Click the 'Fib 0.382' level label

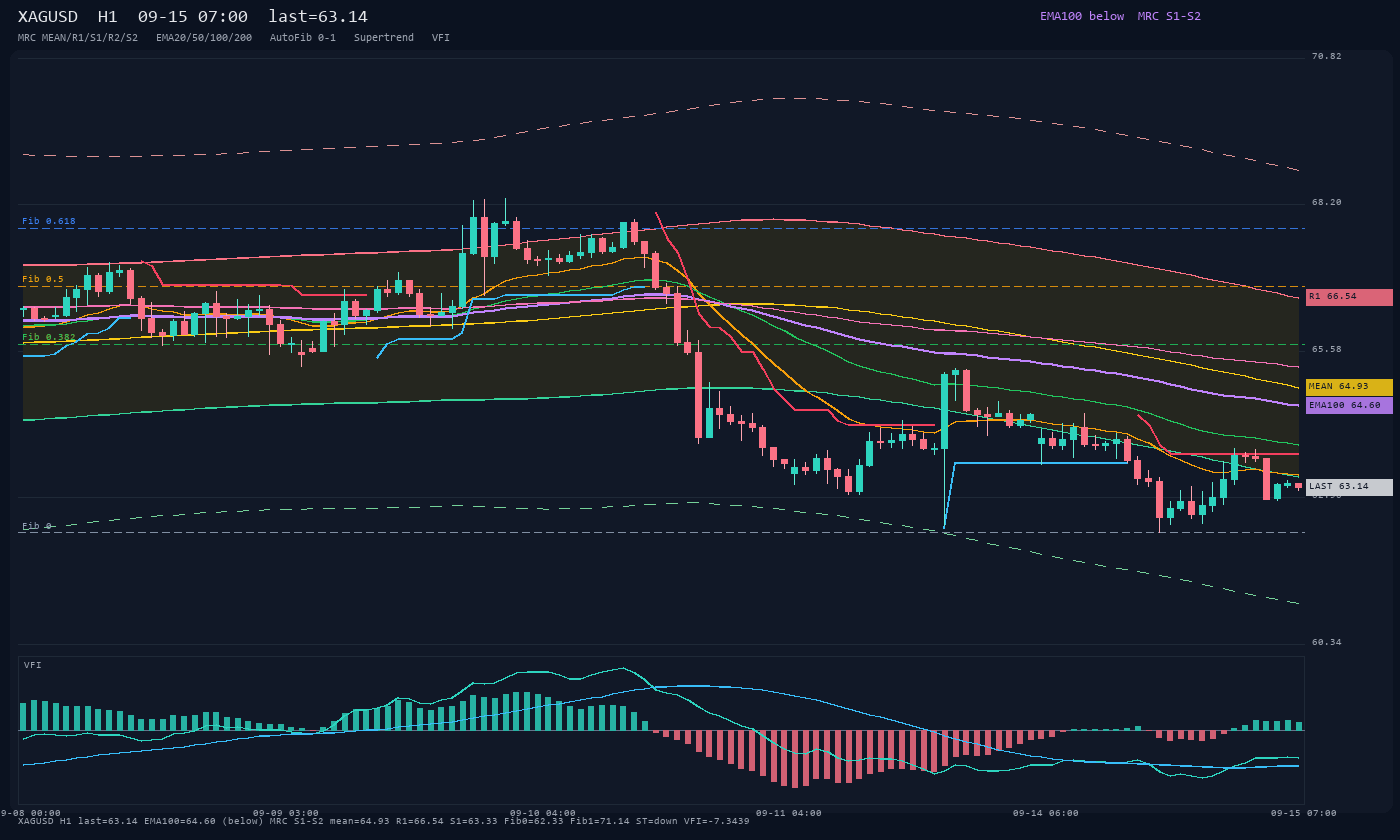tap(49, 337)
